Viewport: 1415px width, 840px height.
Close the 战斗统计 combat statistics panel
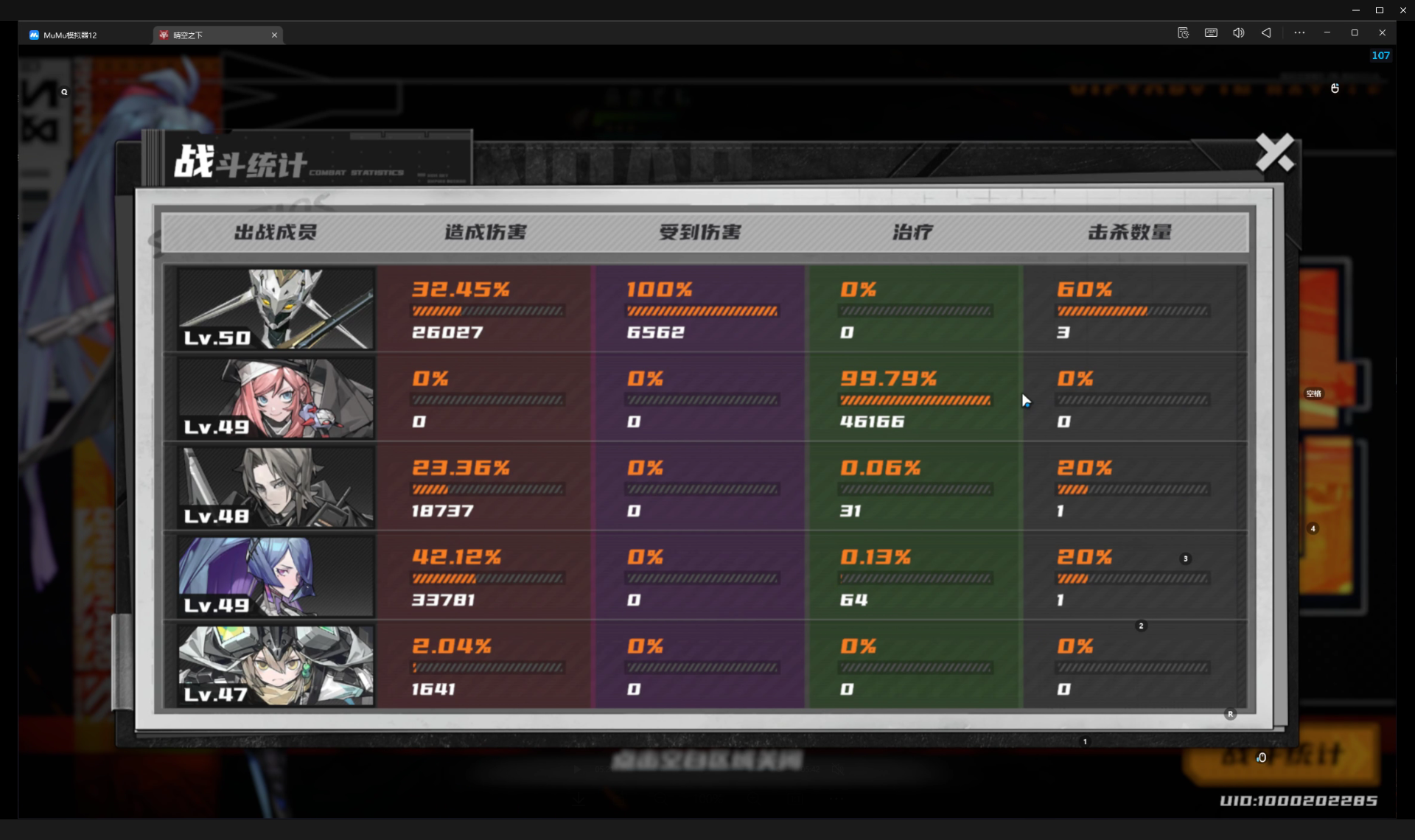pos(1275,153)
